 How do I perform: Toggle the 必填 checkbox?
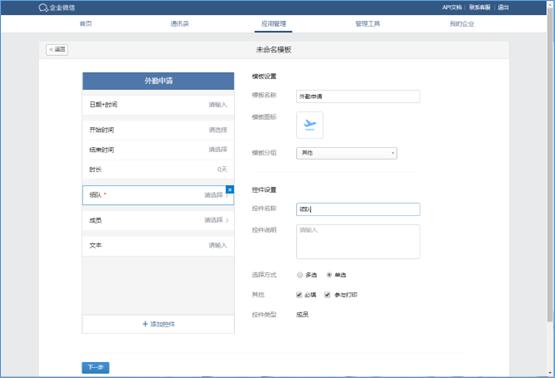pyautogui.click(x=299, y=294)
